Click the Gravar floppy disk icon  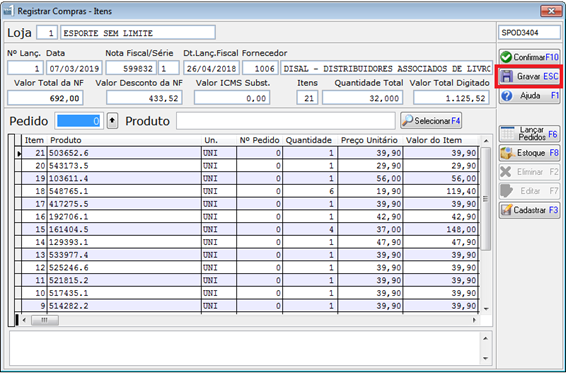tap(507, 77)
